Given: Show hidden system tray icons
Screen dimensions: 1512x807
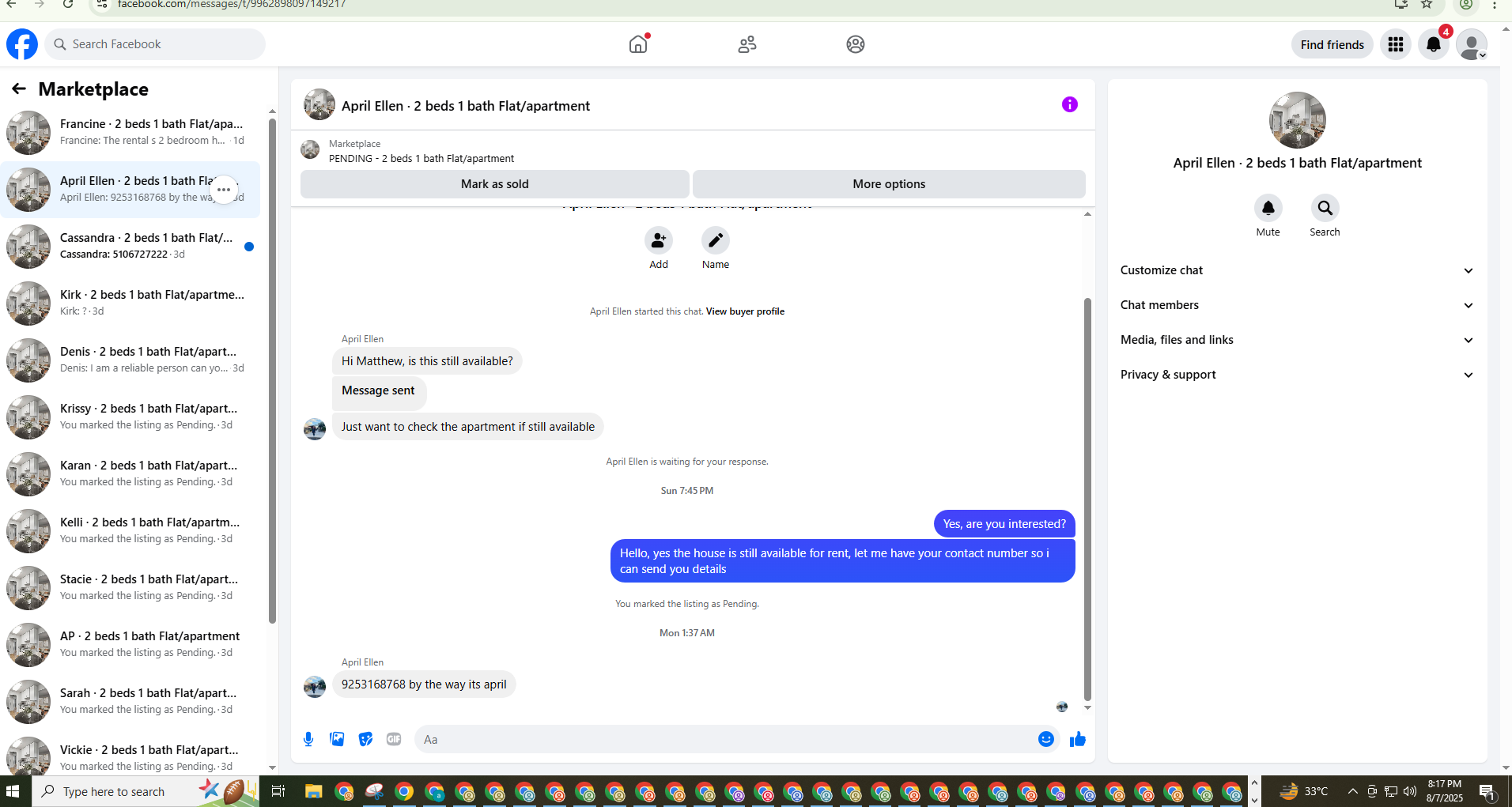Looking at the screenshot, I should 1353,791.
